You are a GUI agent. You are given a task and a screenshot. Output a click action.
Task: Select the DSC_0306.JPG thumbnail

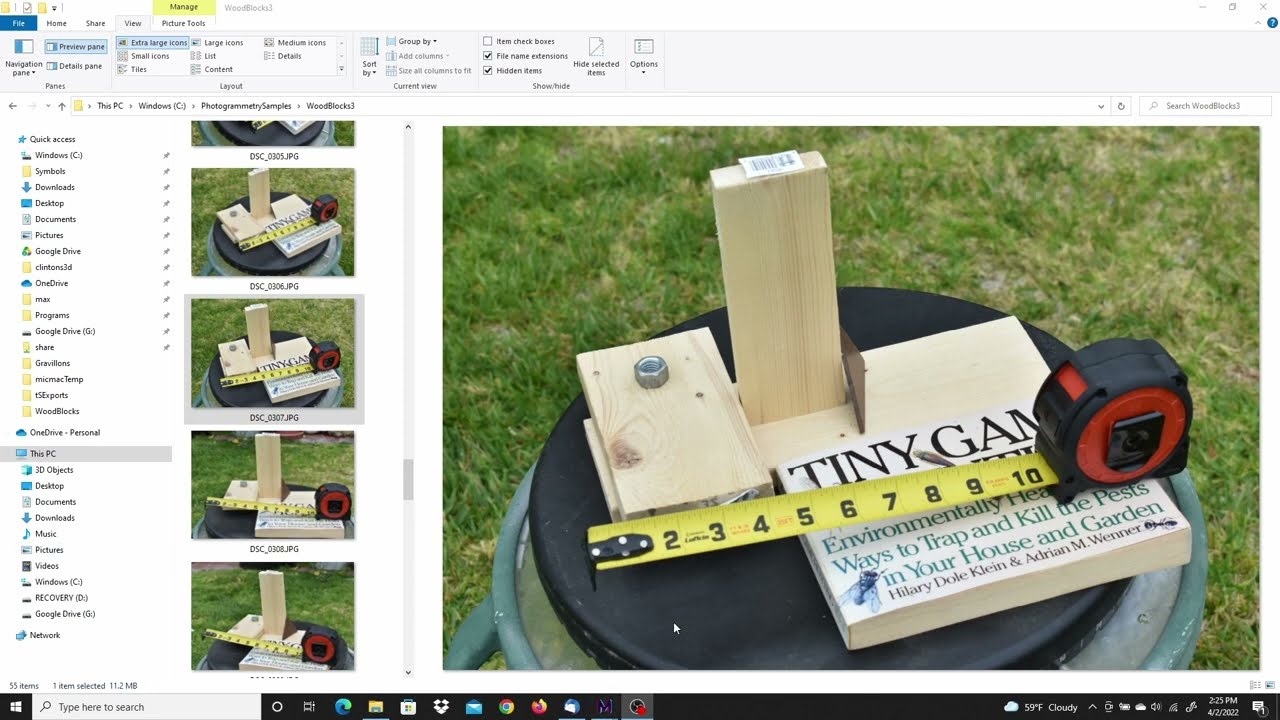273,222
